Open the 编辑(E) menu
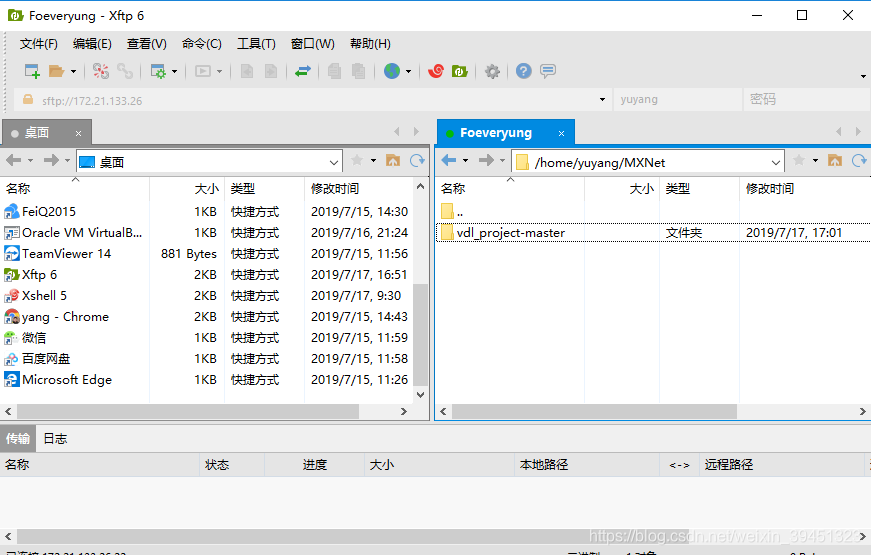871x555 pixels. (92, 44)
